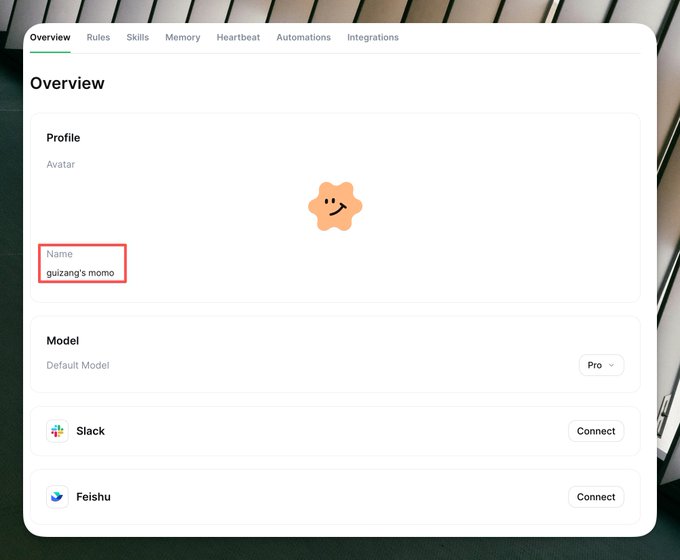Switch to the Overview tab

click(50, 37)
